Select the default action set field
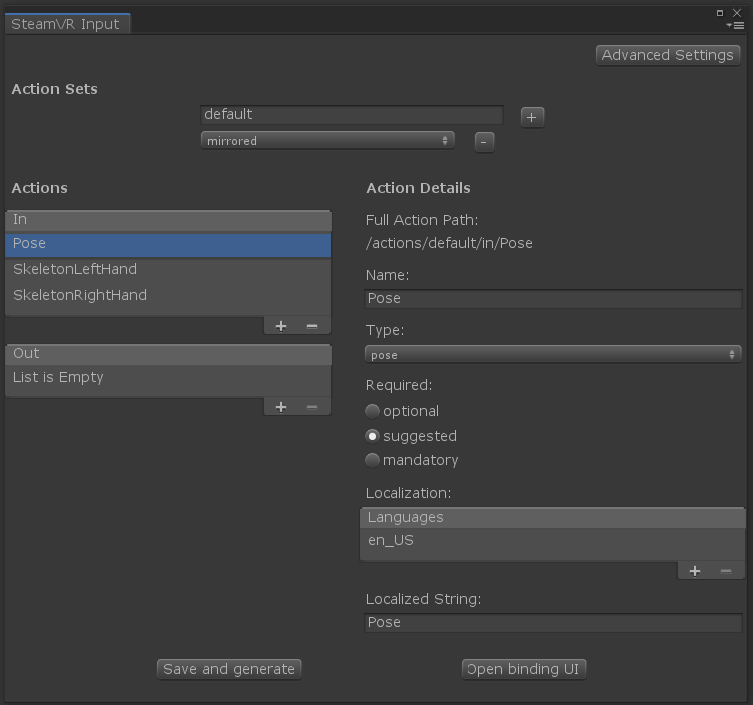 pyautogui.click(x=352, y=115)
